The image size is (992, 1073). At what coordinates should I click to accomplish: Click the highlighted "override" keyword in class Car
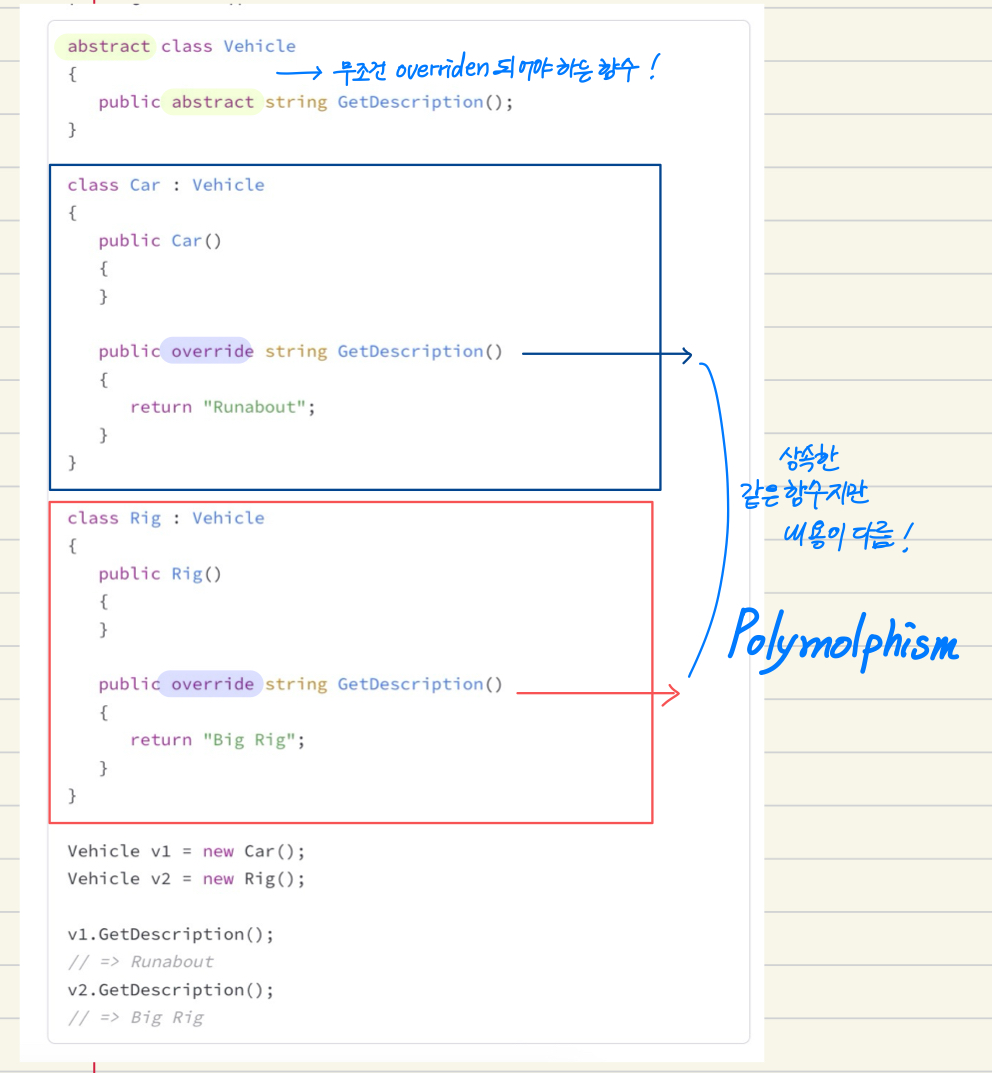(x=212, y=351)
